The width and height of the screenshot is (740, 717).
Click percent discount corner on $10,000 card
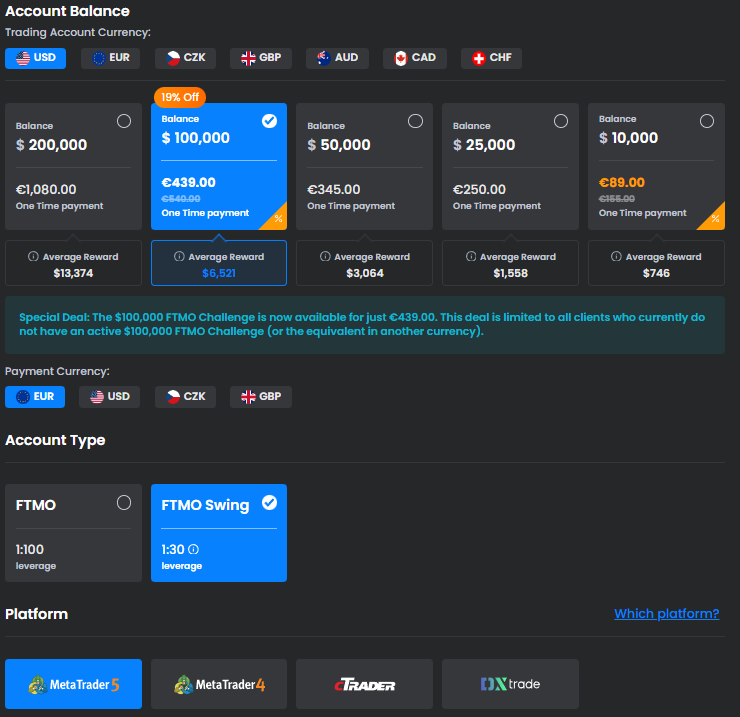click(715, 219)
